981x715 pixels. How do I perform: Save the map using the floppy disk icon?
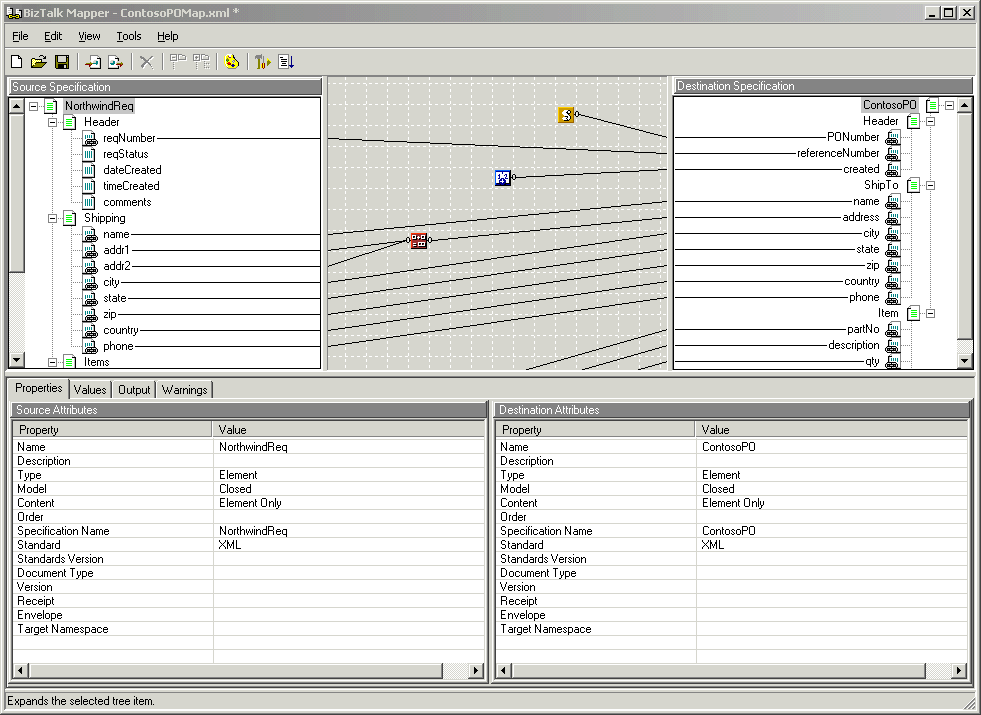tap(62, 61)
